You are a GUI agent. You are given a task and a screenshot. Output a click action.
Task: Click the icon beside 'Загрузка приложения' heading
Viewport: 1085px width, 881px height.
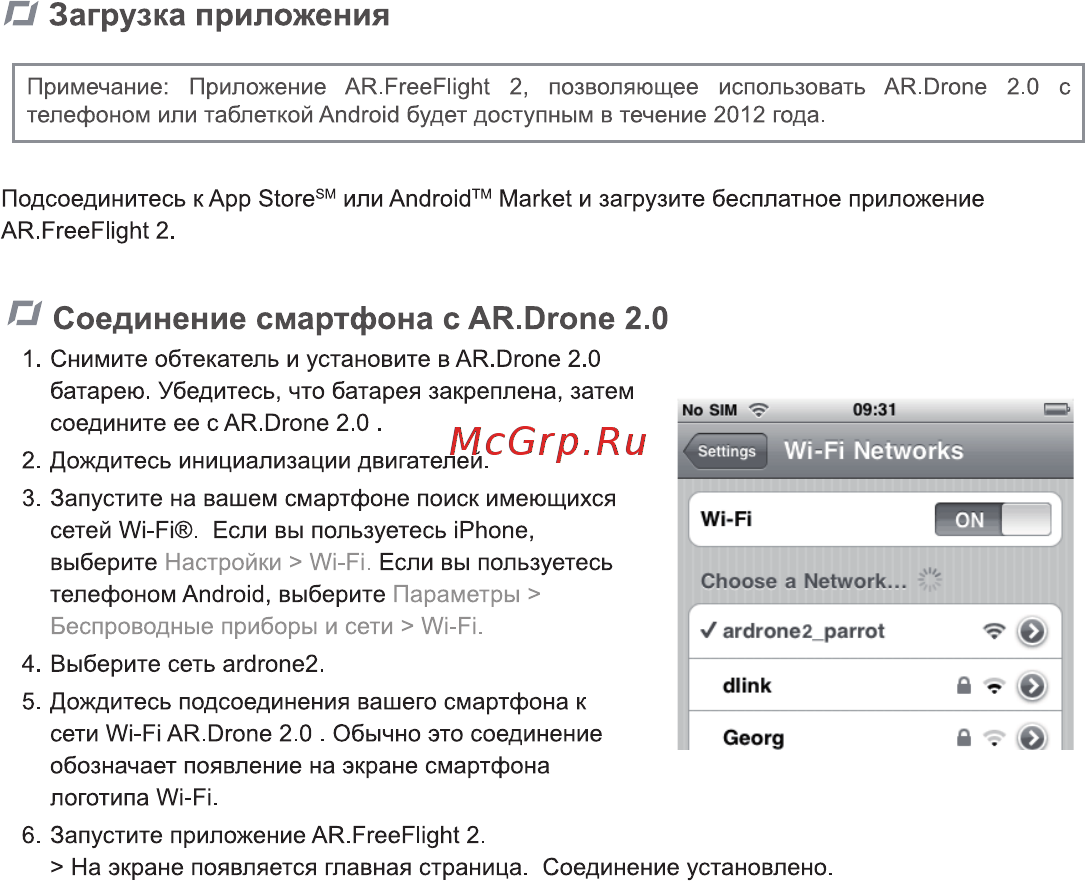coord(21,13)
